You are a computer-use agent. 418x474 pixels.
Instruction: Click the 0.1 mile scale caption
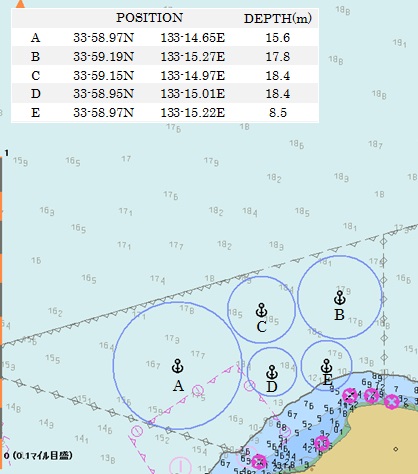coord(38,455)
